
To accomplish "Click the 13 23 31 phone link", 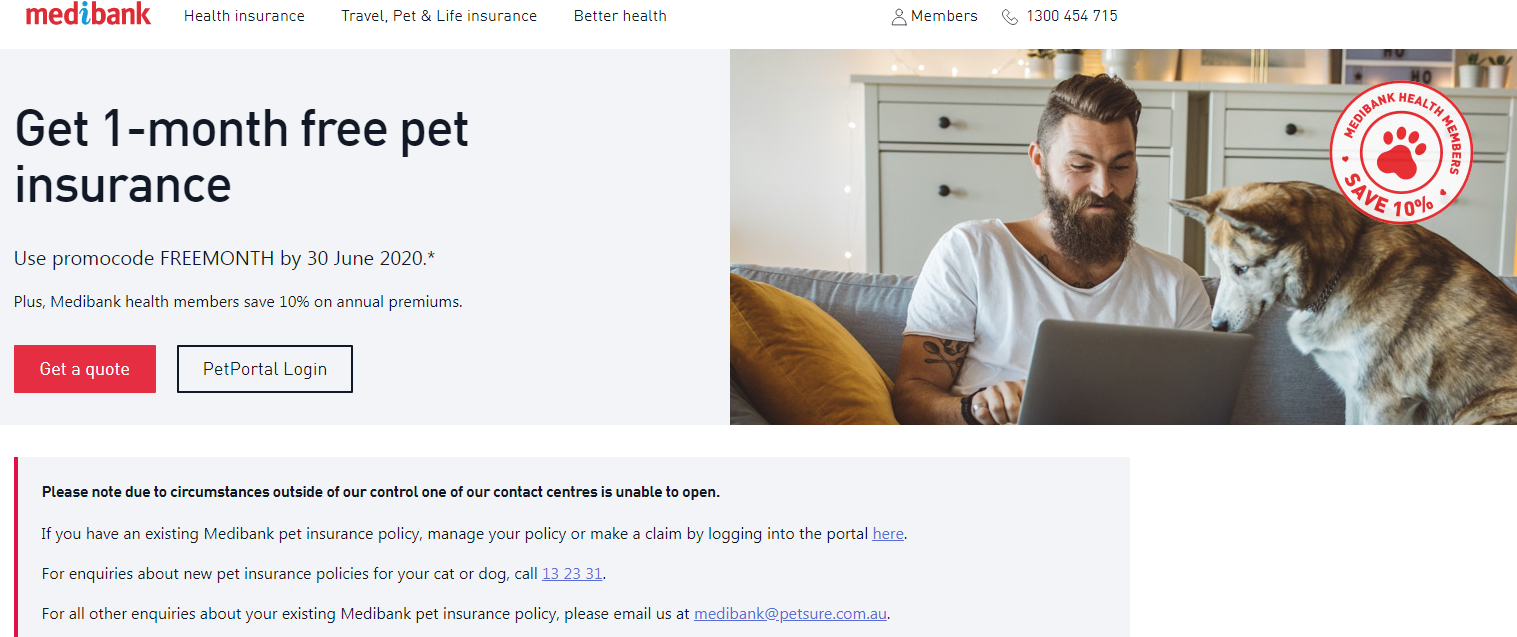I will (572, 574).
